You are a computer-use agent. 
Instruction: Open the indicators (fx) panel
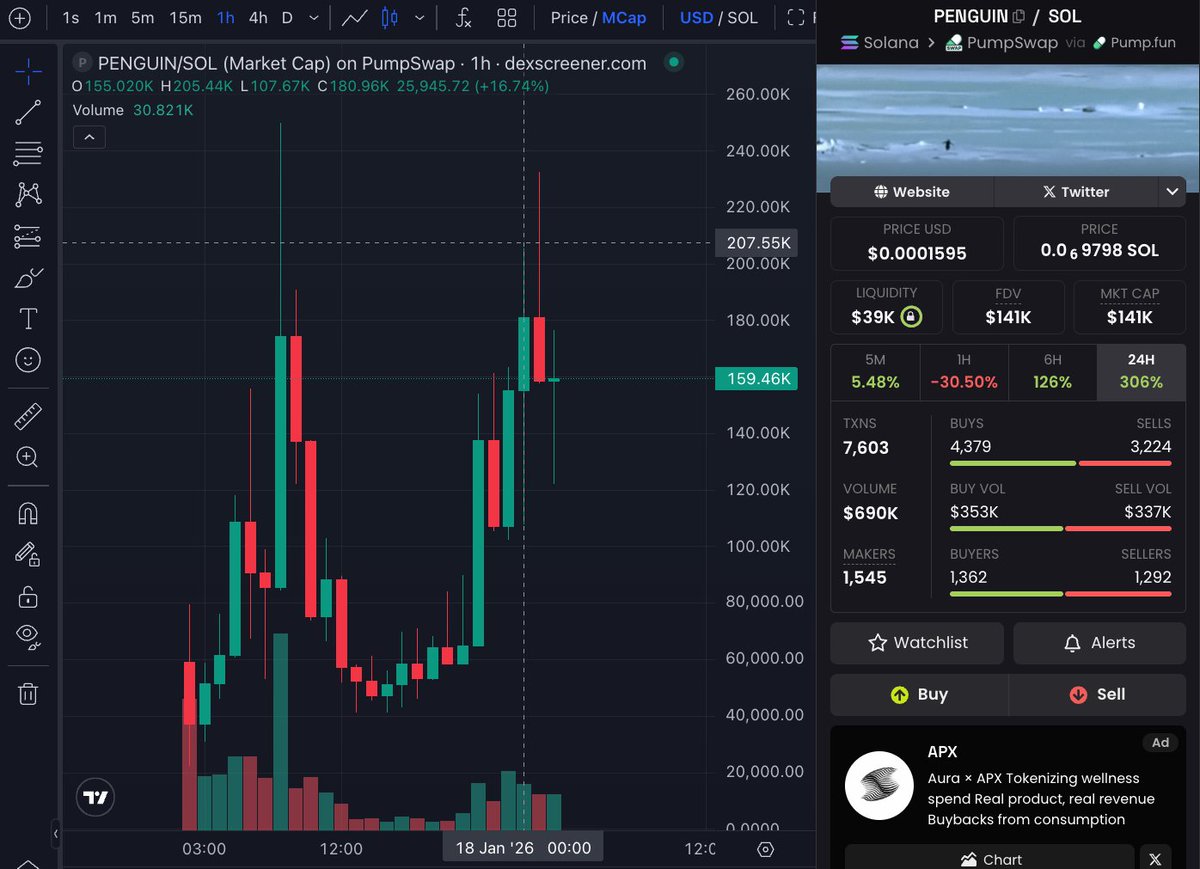click(x=462, y=17)
